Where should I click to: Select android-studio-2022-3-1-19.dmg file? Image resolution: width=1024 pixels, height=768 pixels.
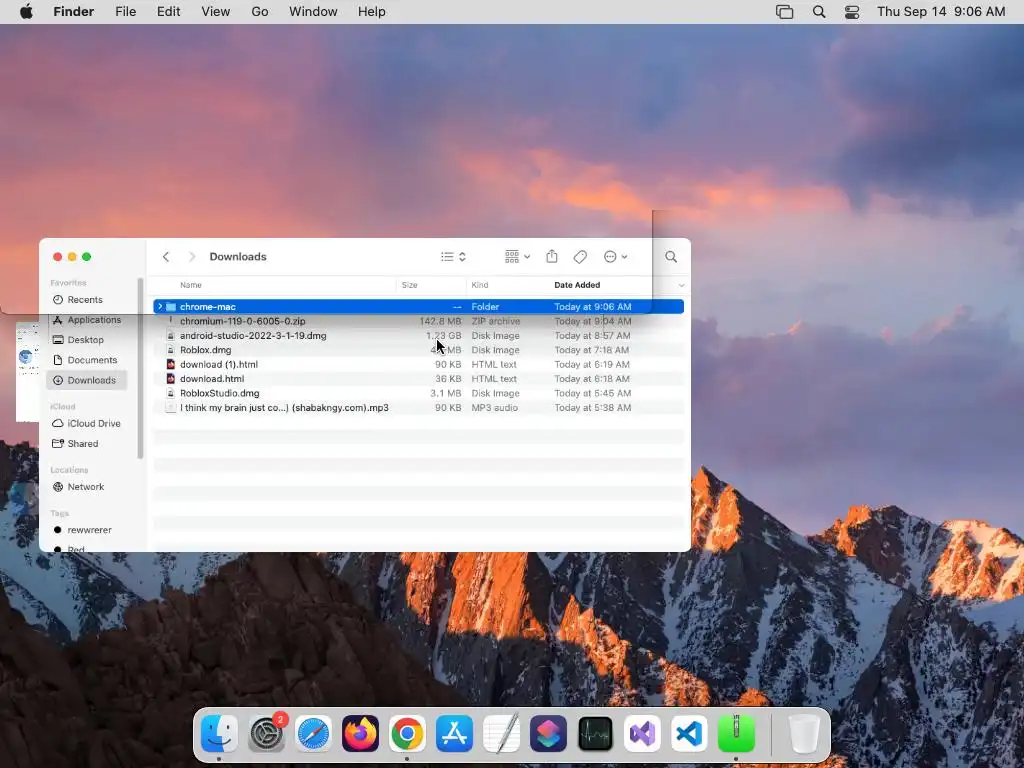pyautogui.click(x=419, y=335)
